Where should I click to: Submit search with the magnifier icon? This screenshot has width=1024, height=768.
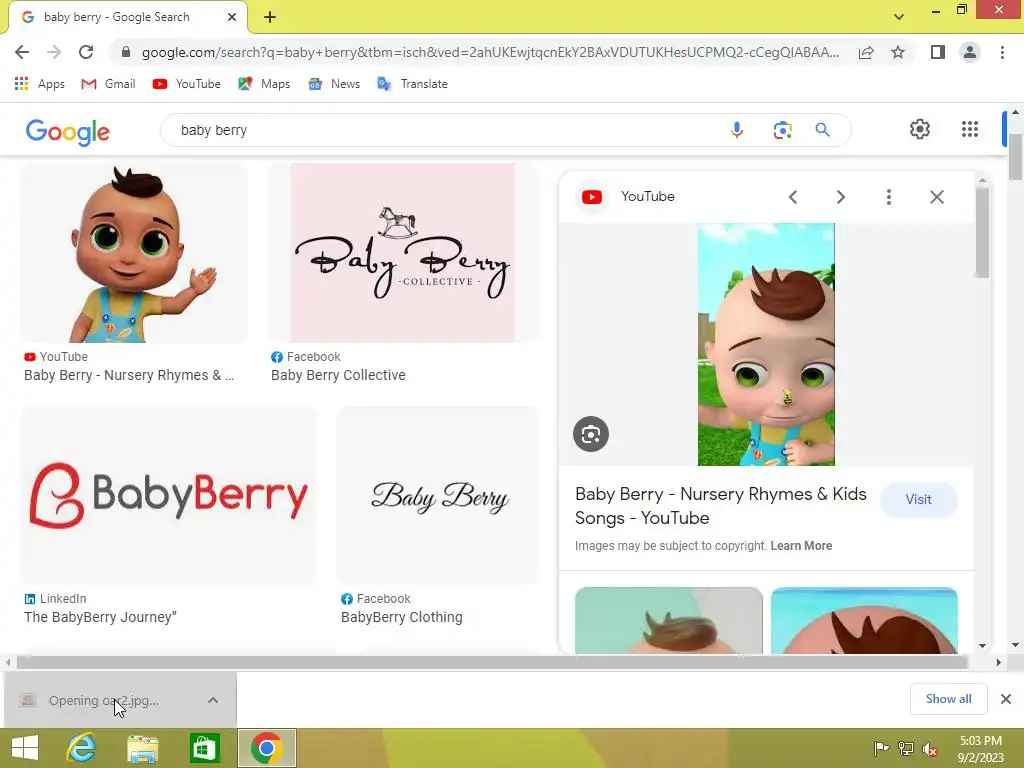822,130
